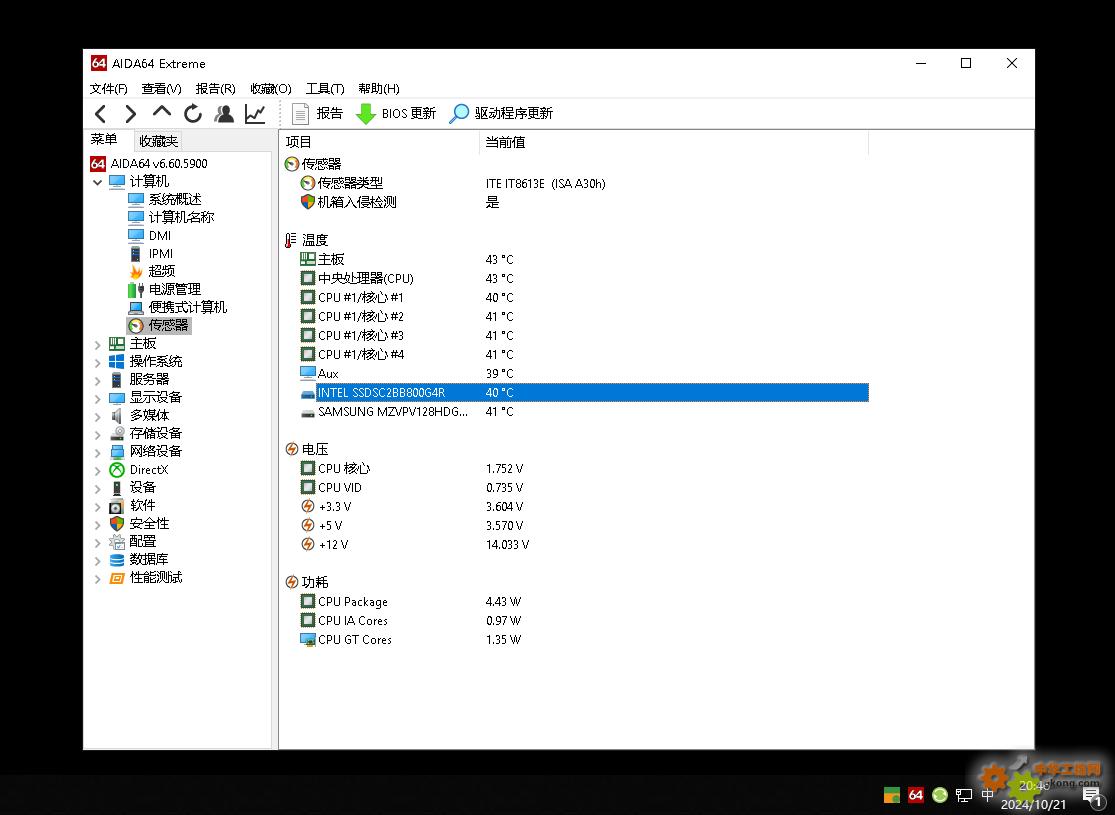Open the notification center icon

click(1092, 797)
